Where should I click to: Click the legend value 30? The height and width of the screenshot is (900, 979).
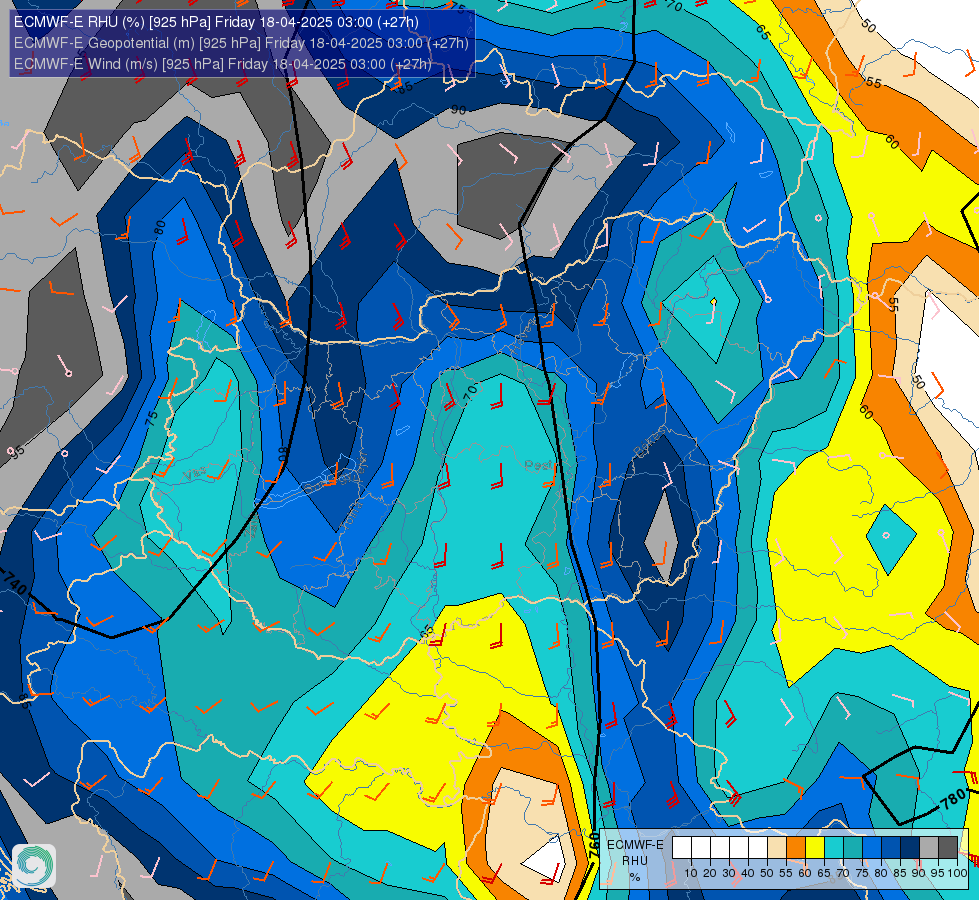(x=729, y=873)
